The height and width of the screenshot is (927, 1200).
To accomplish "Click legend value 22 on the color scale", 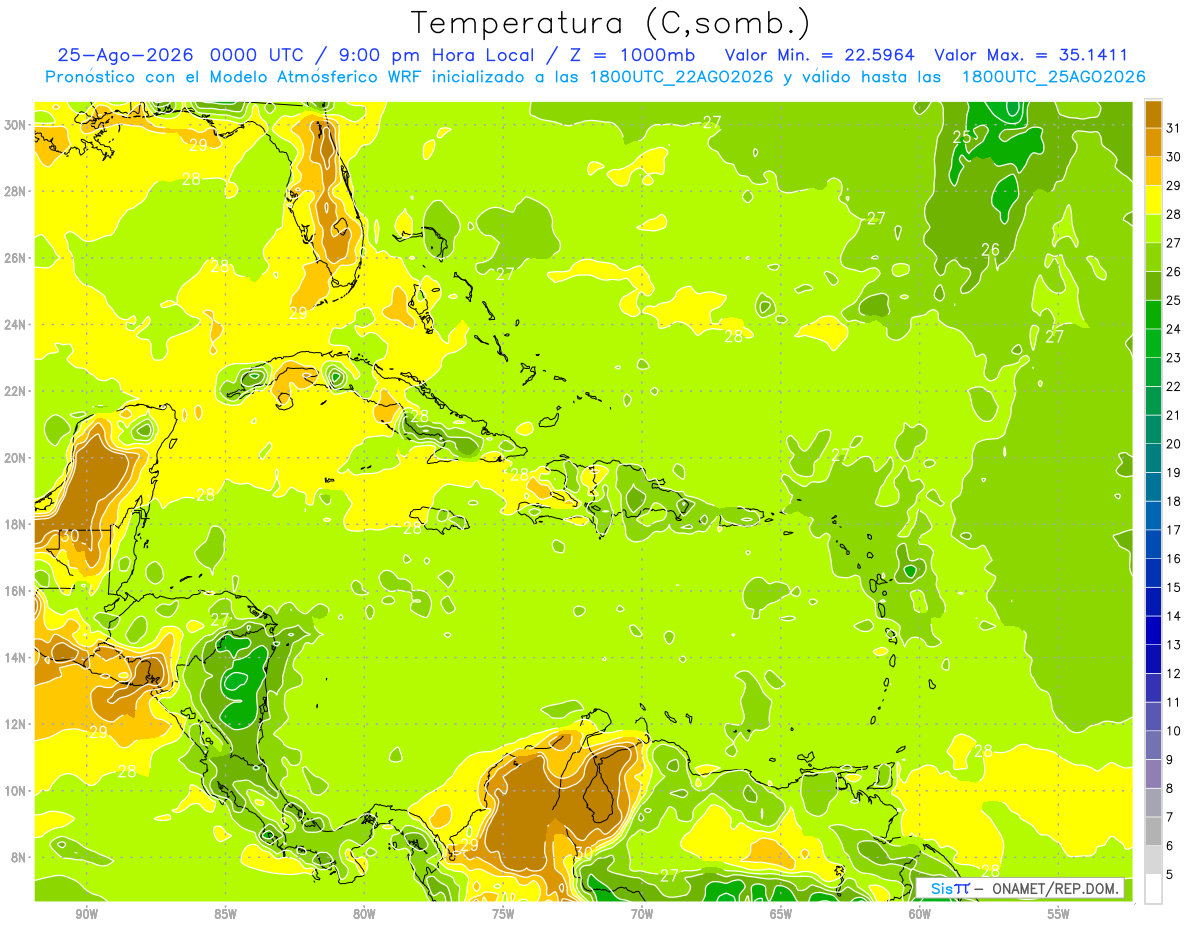I will coord(1174,387).
